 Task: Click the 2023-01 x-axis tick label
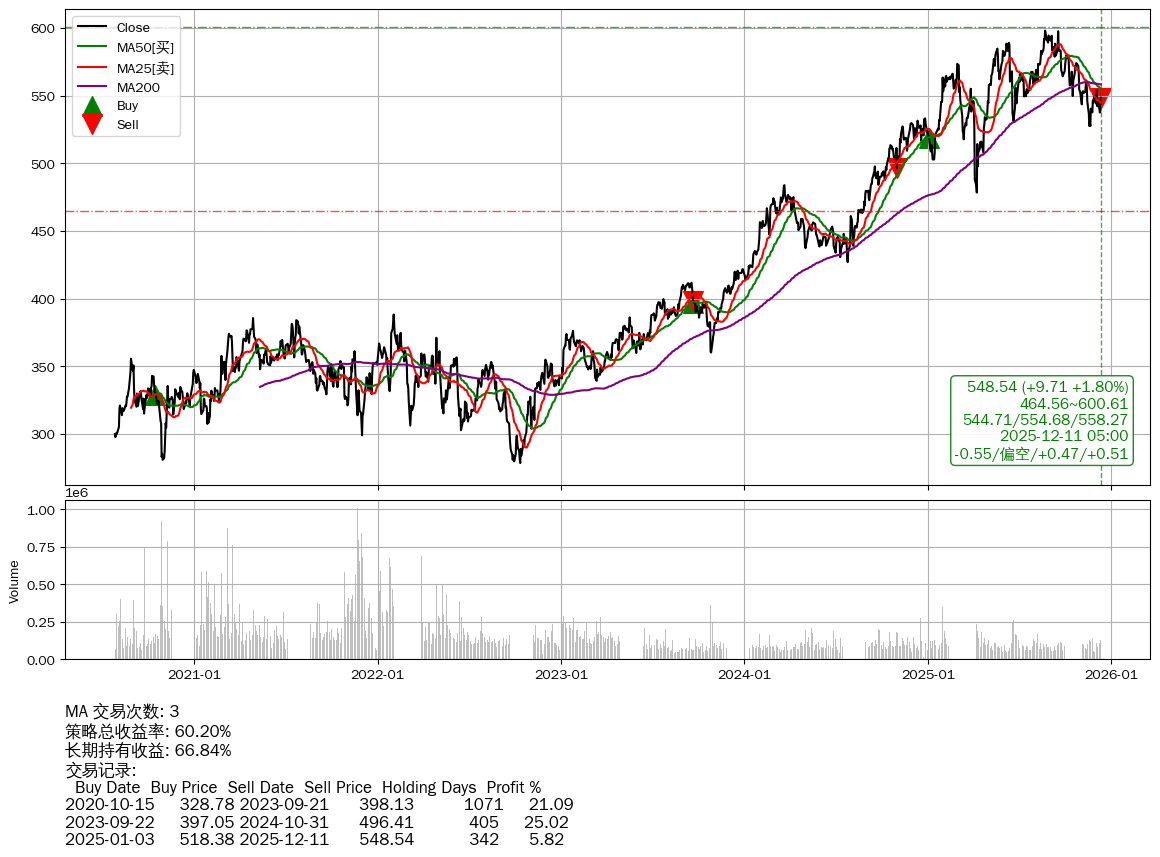pyautogui.click(x=561, y=675)
